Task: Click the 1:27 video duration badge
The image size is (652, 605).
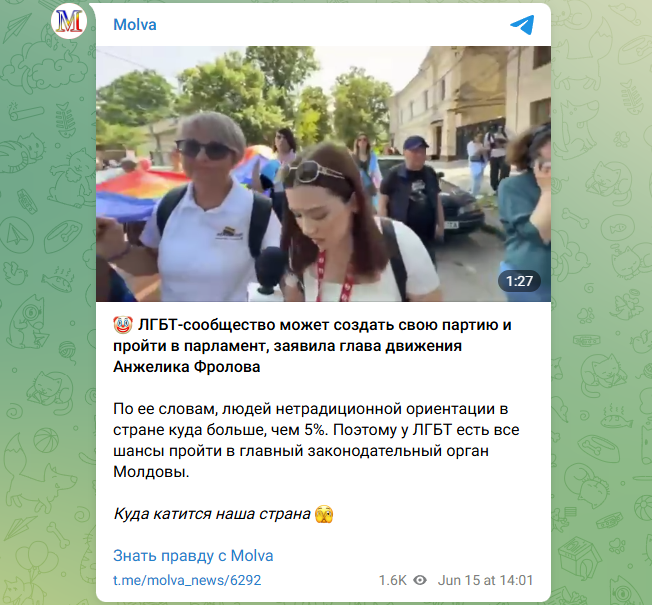Action: [x=519, y=281]
